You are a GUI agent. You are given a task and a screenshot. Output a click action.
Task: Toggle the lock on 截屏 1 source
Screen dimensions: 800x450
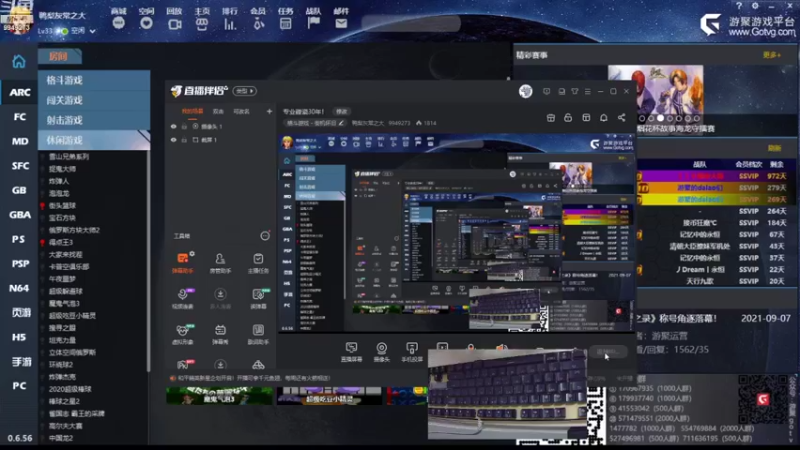[x=184, y=140]
